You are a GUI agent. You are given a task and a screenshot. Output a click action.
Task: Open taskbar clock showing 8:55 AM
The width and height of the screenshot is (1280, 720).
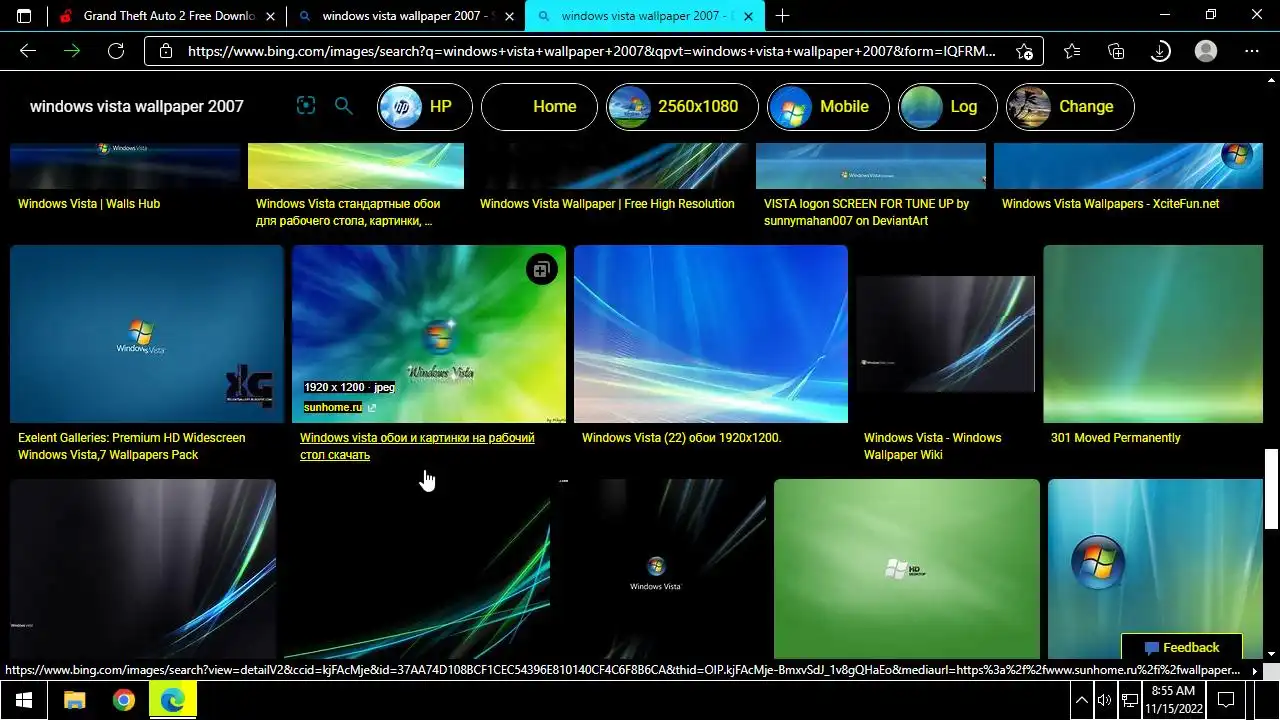tap(1173, 700)
